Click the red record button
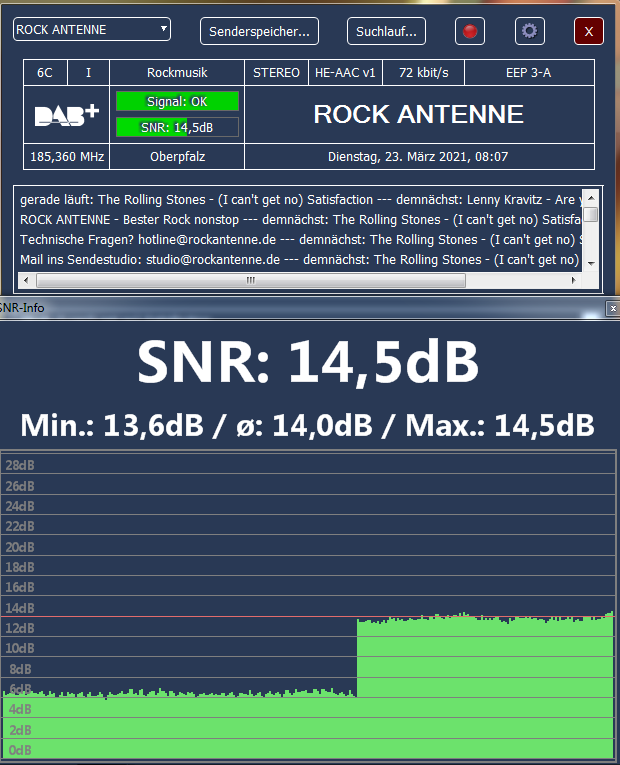This screenshot has height=765, width=620. click(x=469, y=31)
